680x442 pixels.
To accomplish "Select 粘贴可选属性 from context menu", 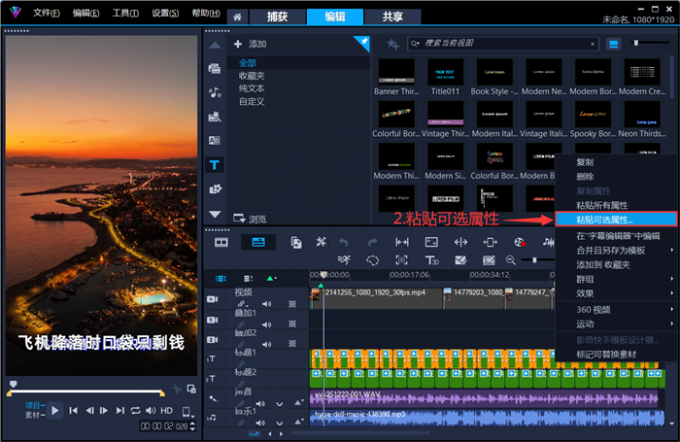I will pos(605,219).
